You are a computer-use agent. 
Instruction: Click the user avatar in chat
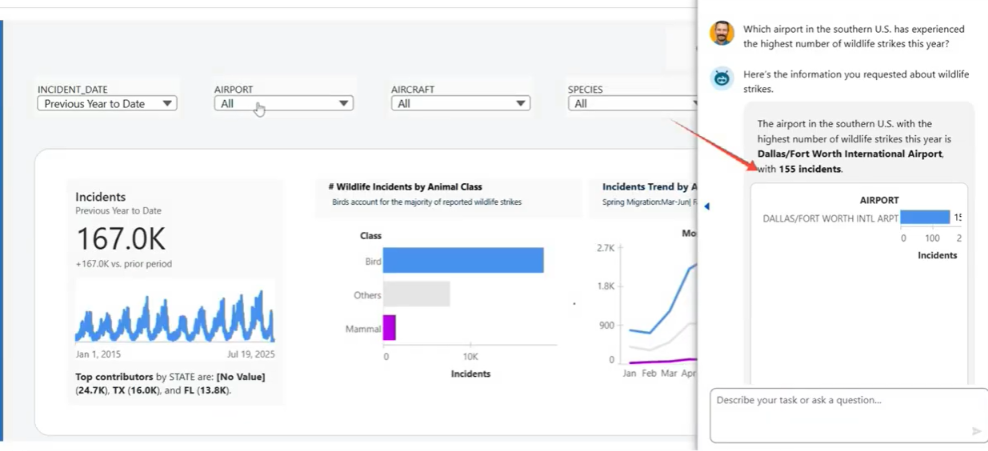[x=722, y=33]
